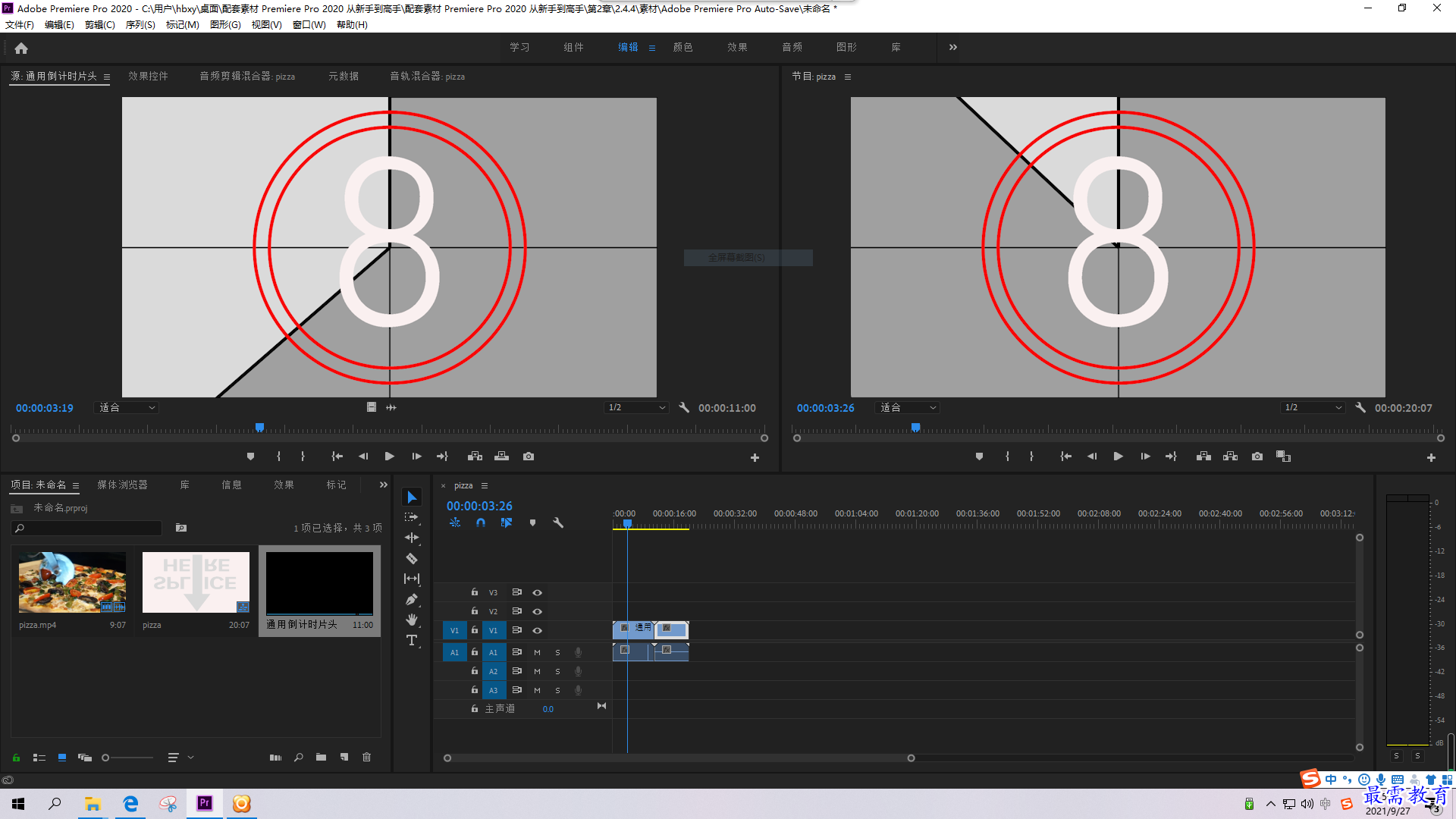1456x819 pixels.
Task: Toggle V3 track output eye
Action: click(x=538, y=593)
